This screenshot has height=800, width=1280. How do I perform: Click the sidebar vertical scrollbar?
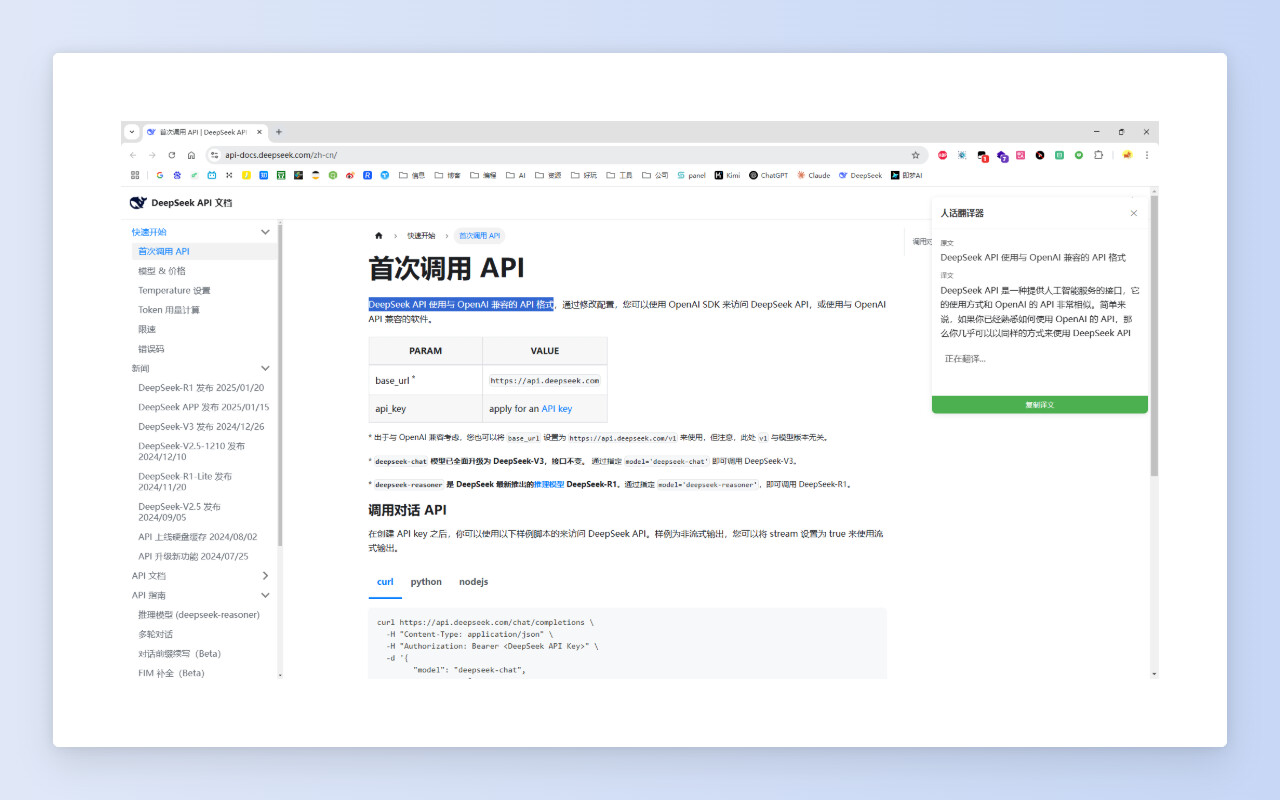[x=280, y=385]
